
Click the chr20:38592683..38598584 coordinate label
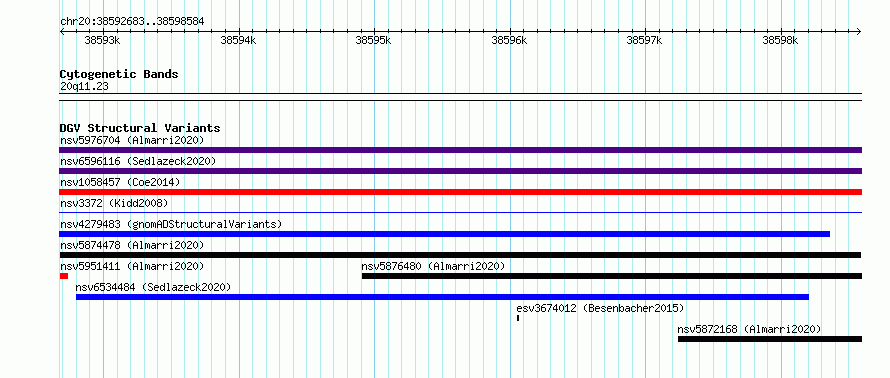pyautogui.click(x=132, y=22)
